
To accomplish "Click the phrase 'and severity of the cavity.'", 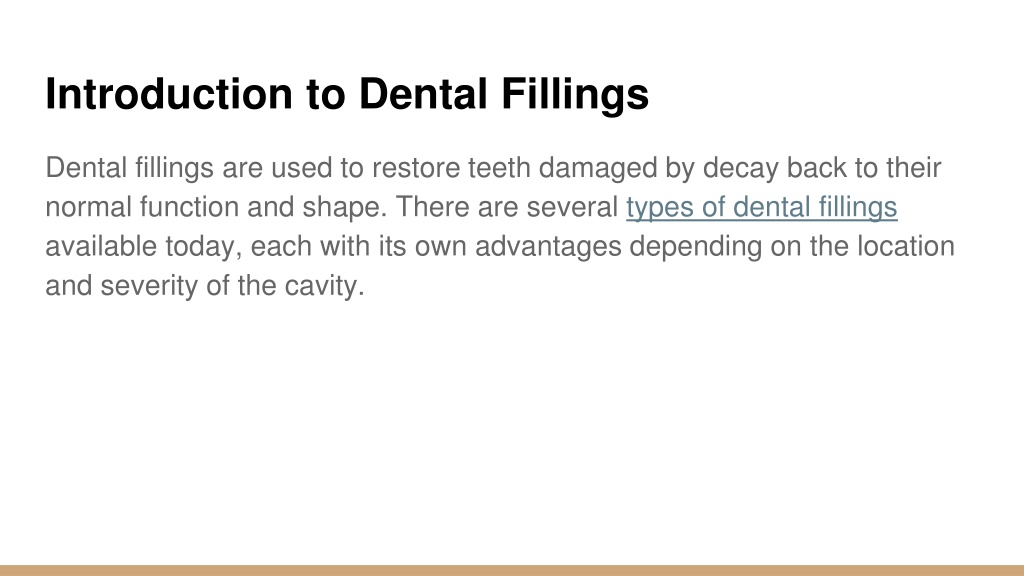I will click(x=205, y=286).
